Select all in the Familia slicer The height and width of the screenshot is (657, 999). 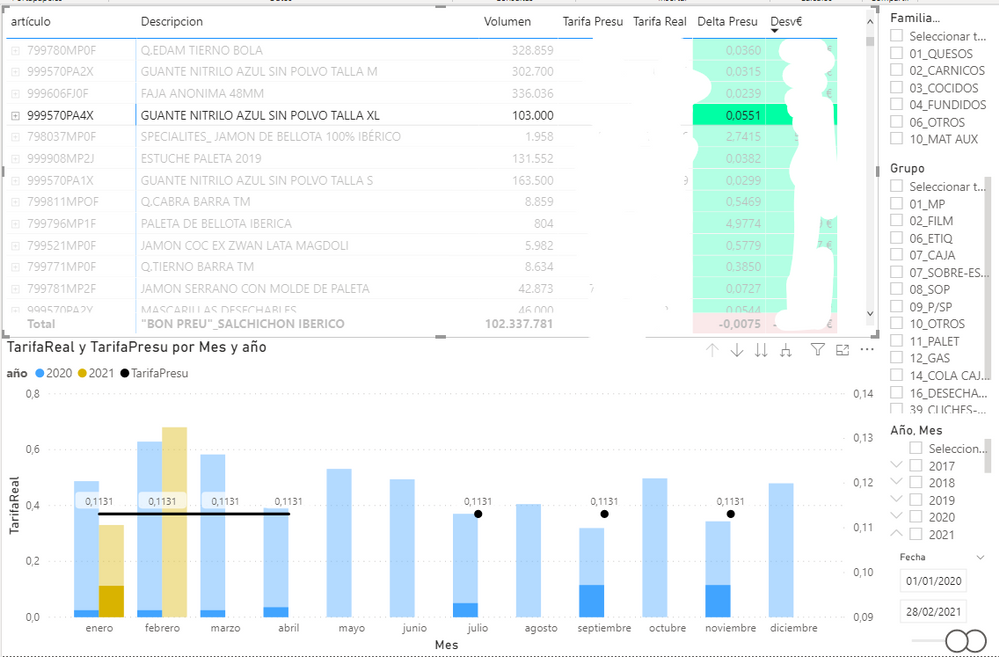896,36
